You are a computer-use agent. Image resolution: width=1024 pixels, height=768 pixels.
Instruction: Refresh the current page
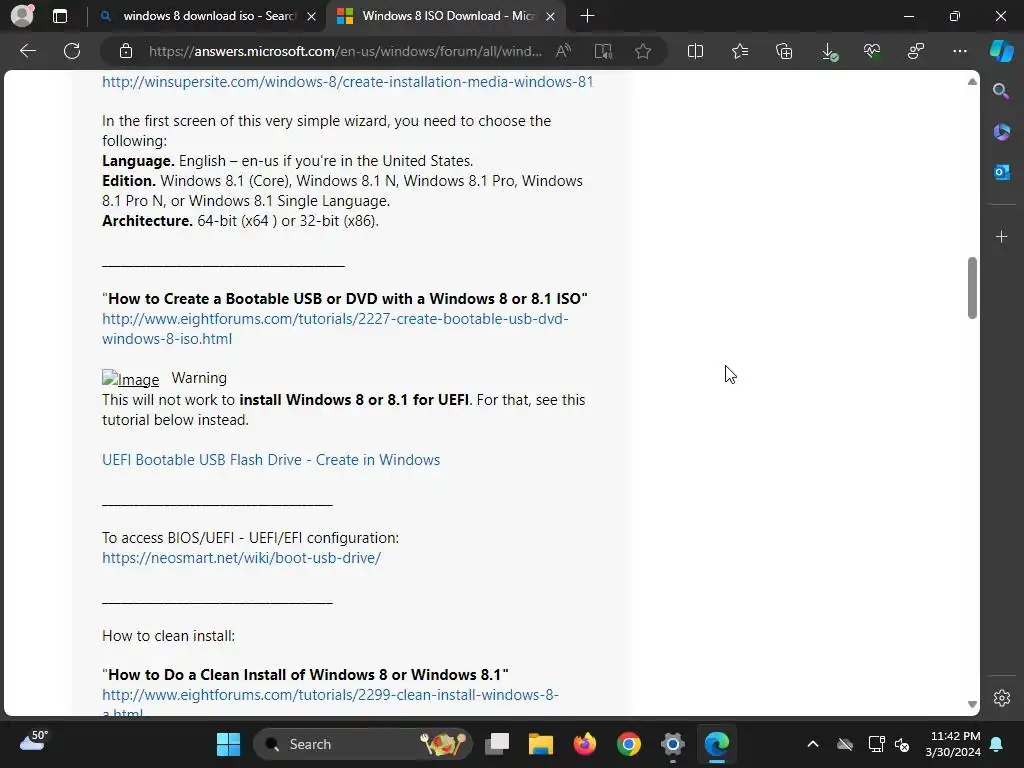click(x=72, y=51)
